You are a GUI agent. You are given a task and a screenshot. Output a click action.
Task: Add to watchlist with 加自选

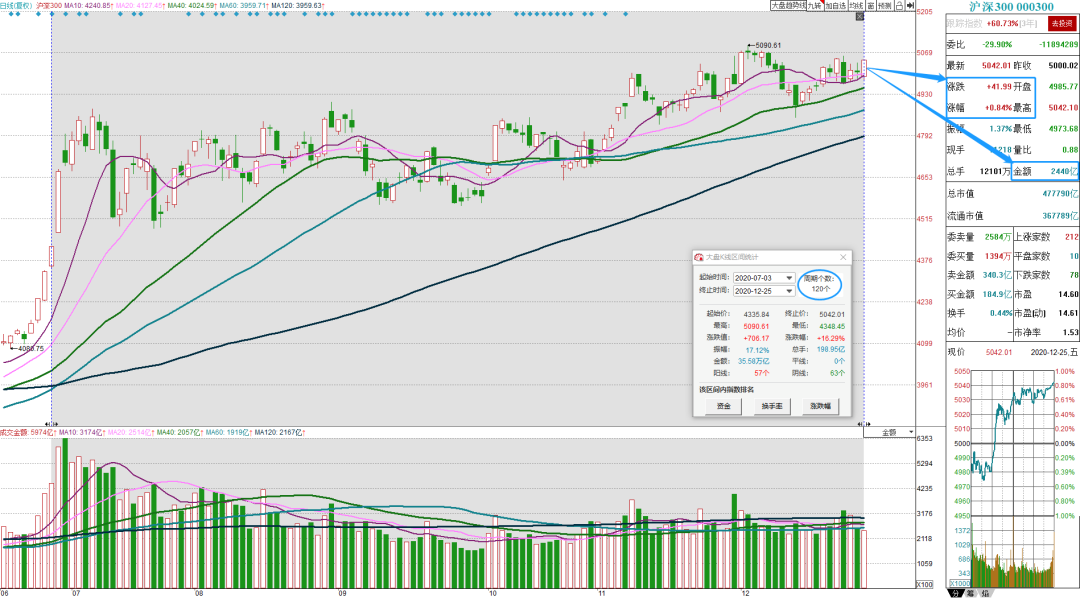coord(836,6)
